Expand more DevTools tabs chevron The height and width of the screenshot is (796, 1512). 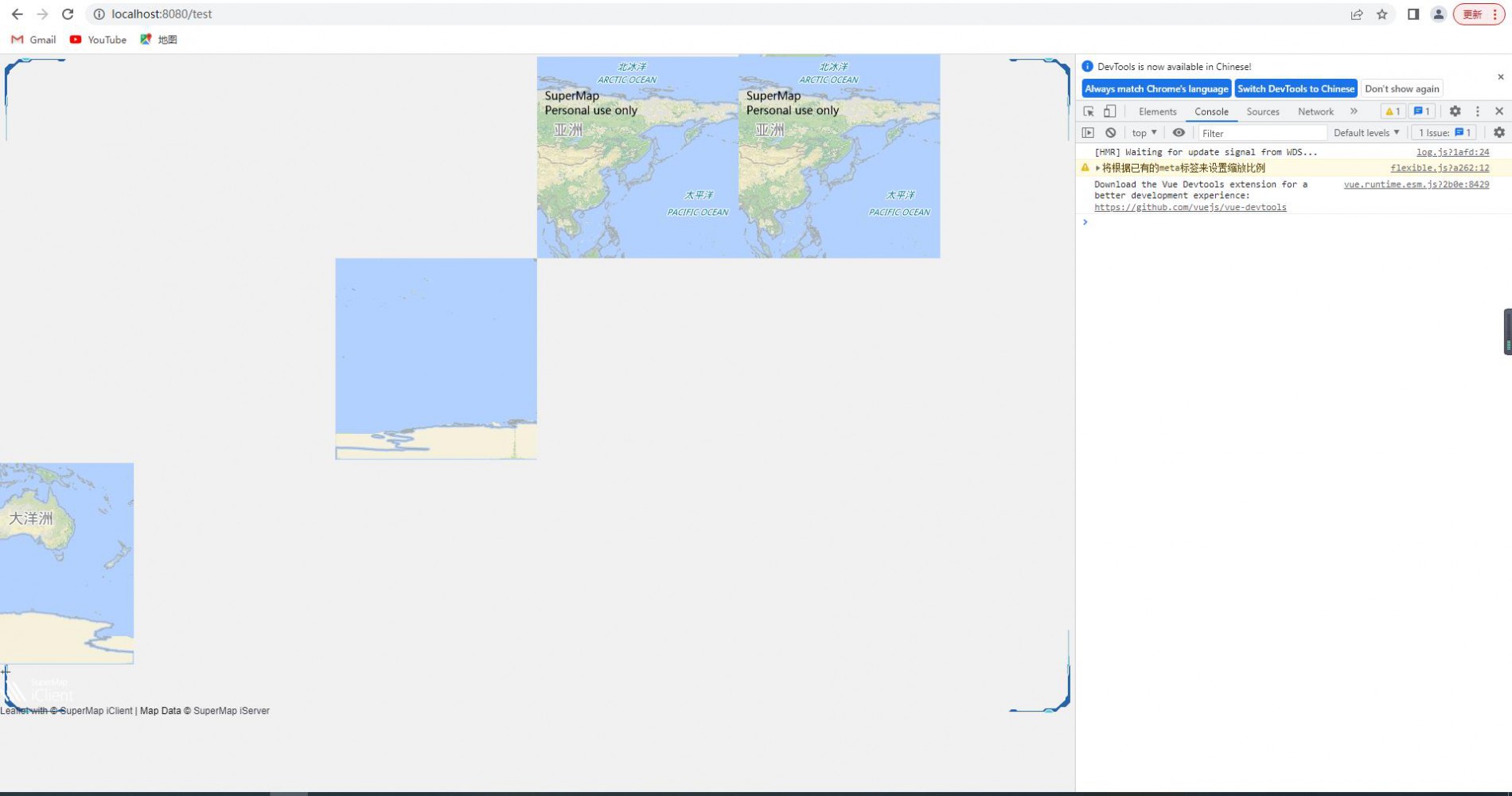point(1354,111)
